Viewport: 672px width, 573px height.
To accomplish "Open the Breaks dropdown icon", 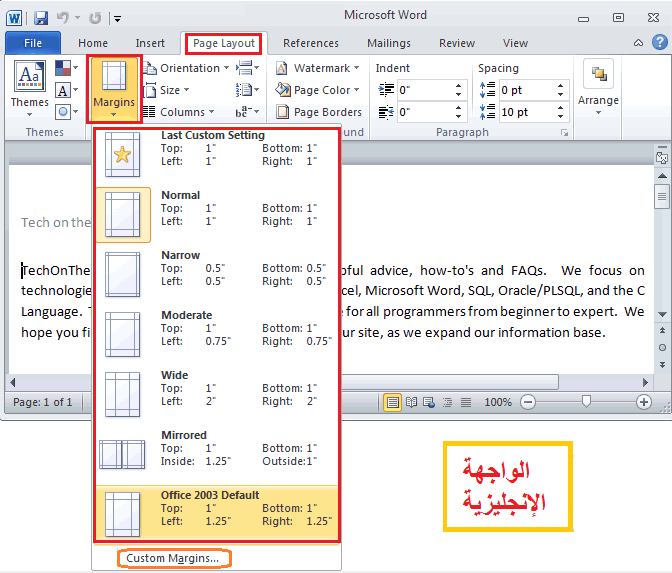I will 247,68.
